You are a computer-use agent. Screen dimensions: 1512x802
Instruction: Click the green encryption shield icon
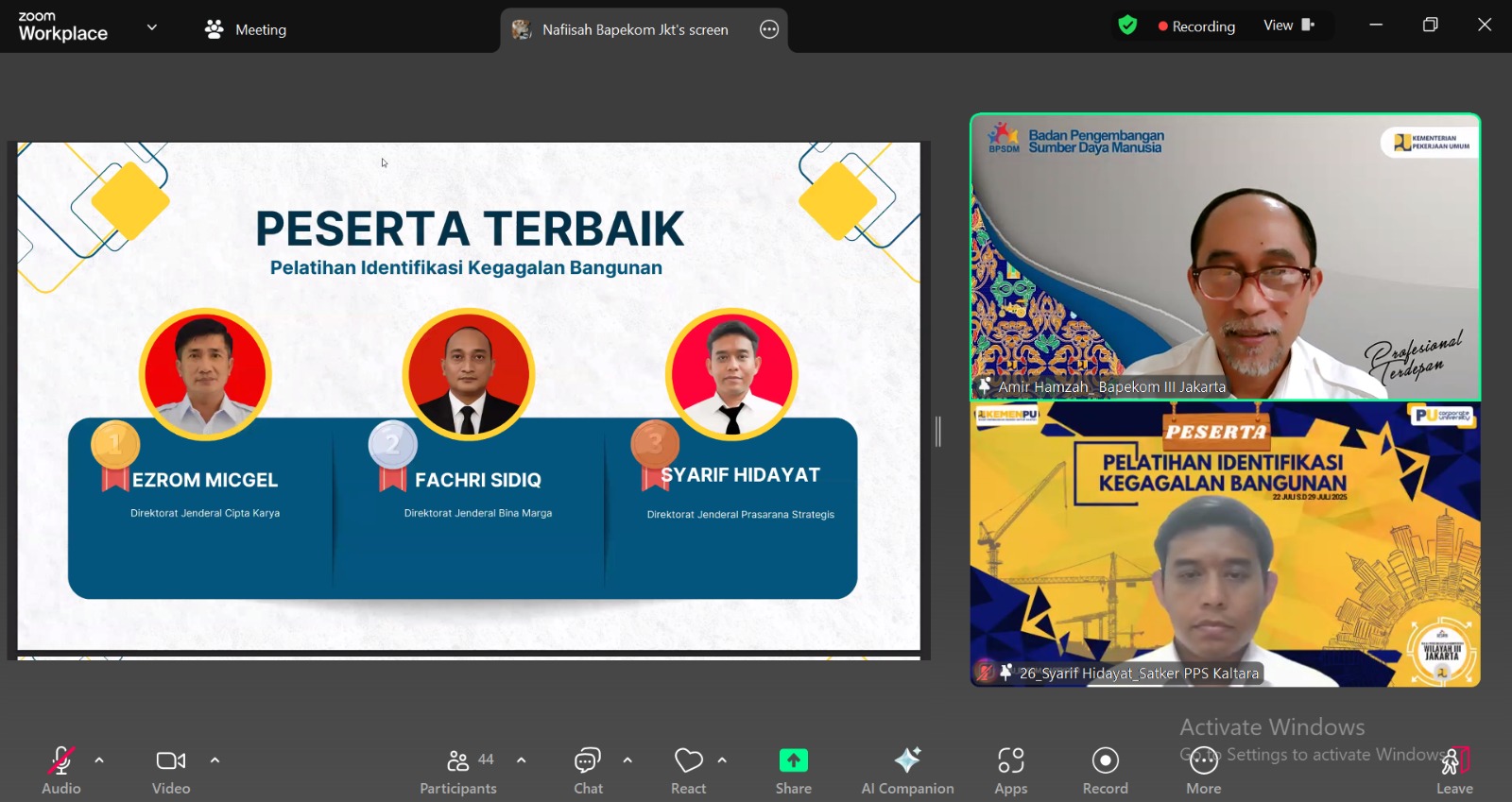coord(1127,26)
